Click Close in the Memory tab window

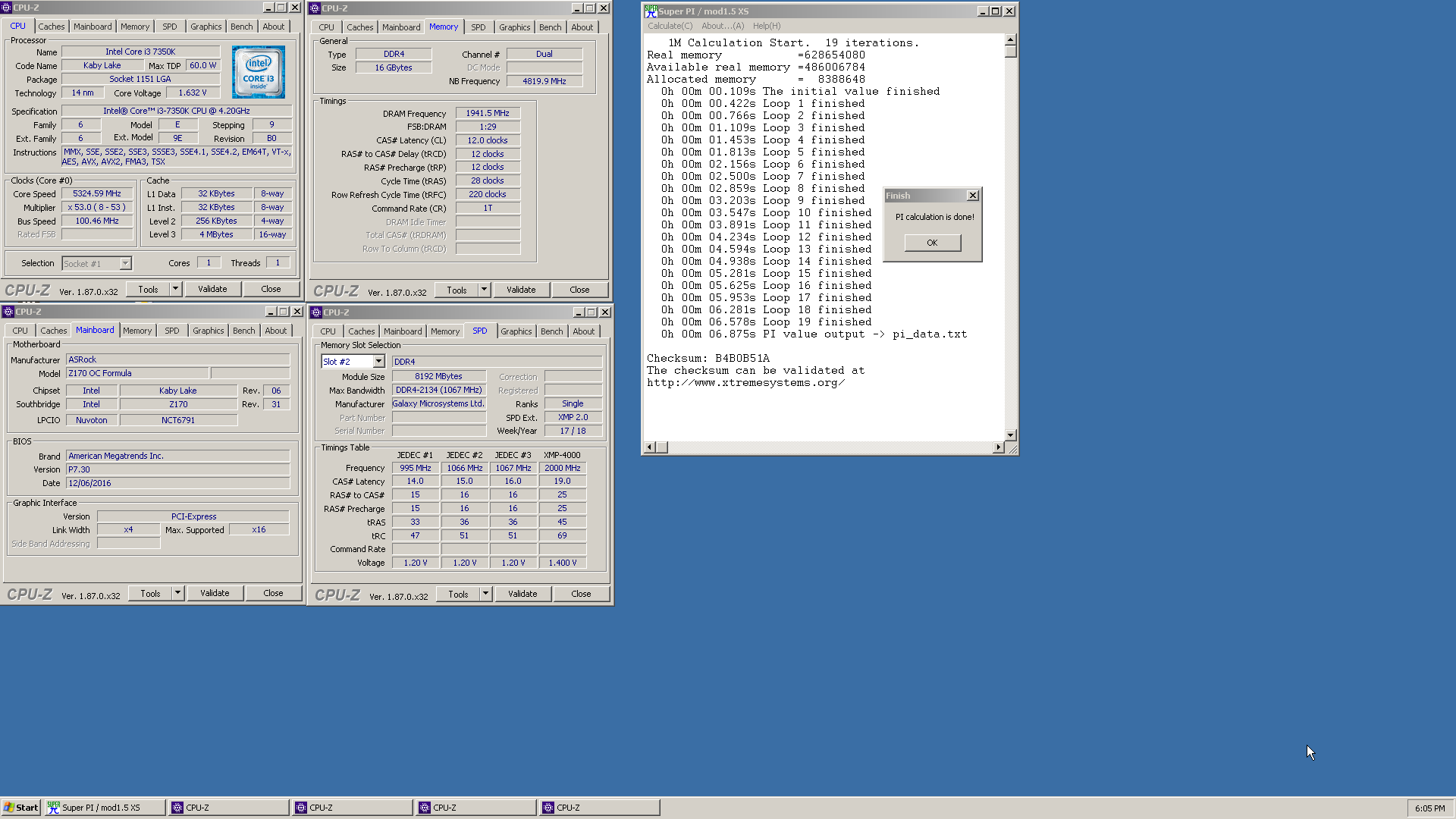pyautogui.click(x=579, y=290)
